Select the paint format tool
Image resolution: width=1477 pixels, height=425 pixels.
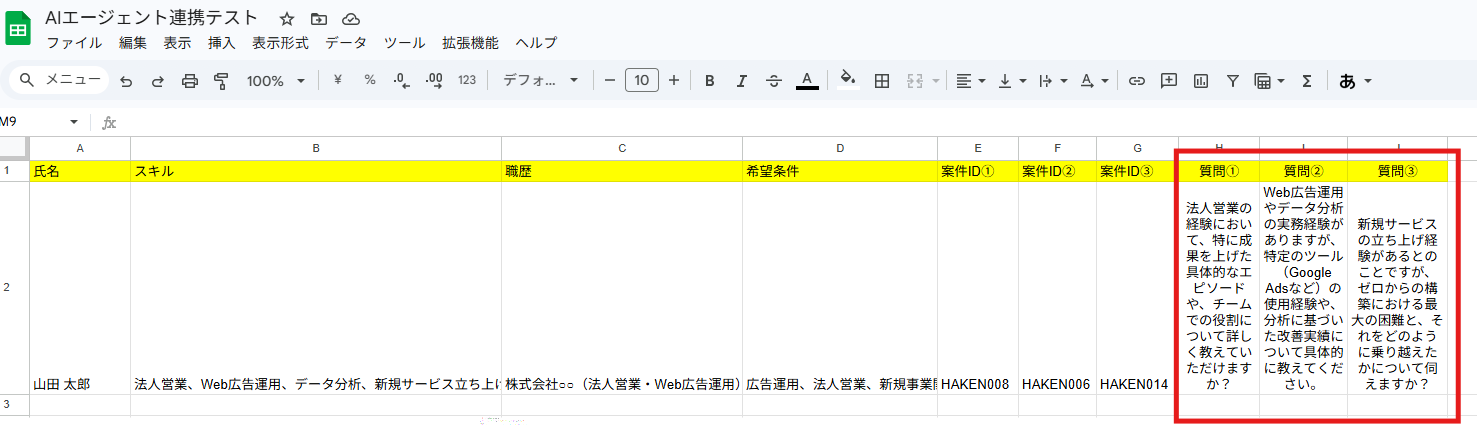pyautogui.click(x=222, y=81)
